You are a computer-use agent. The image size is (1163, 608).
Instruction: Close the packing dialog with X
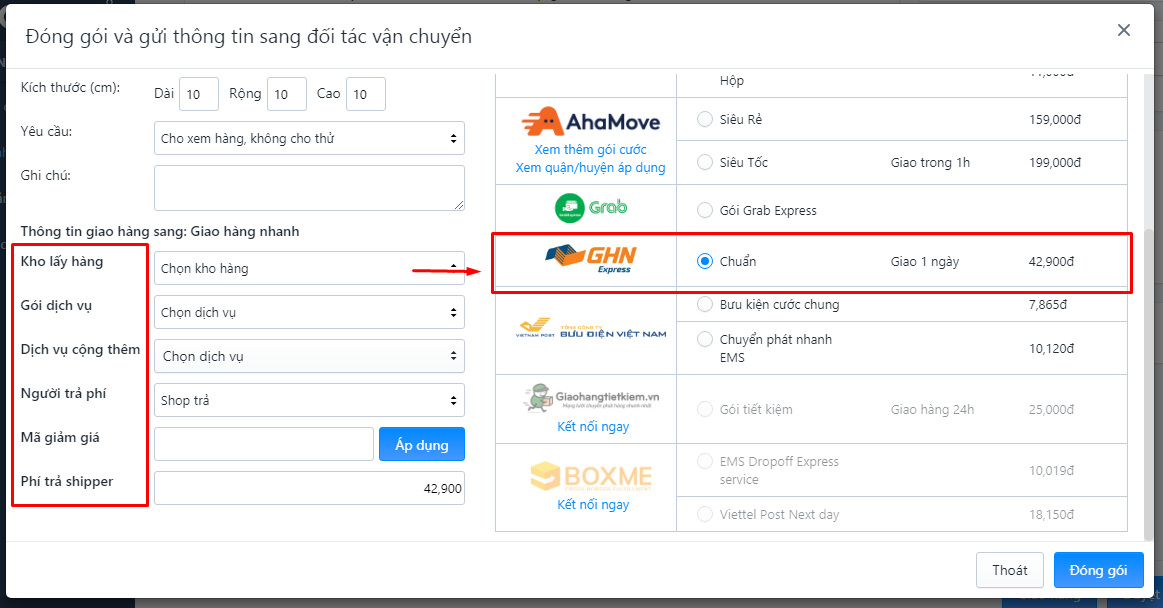click(1124, 30)
